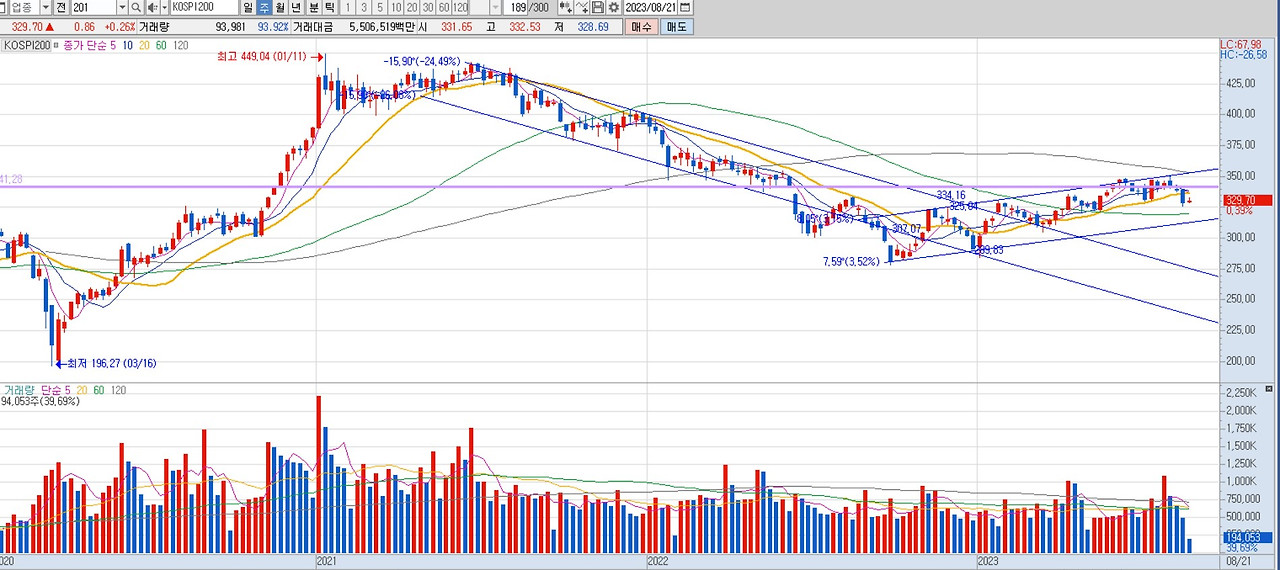Select the 20 interval button
Viewport: 1280px width, 570px height.
coord(412,7)
